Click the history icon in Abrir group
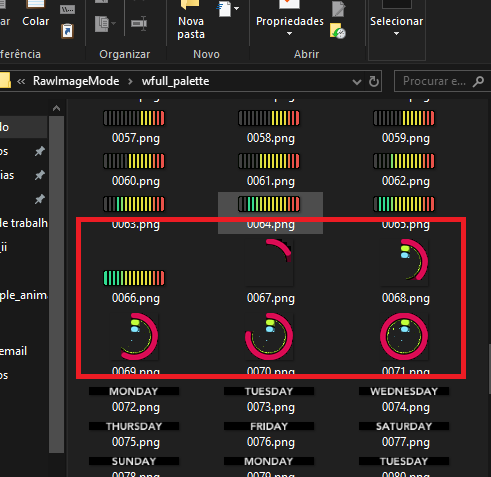The width and height of the screenshot is (491, 477). point(337,31)
